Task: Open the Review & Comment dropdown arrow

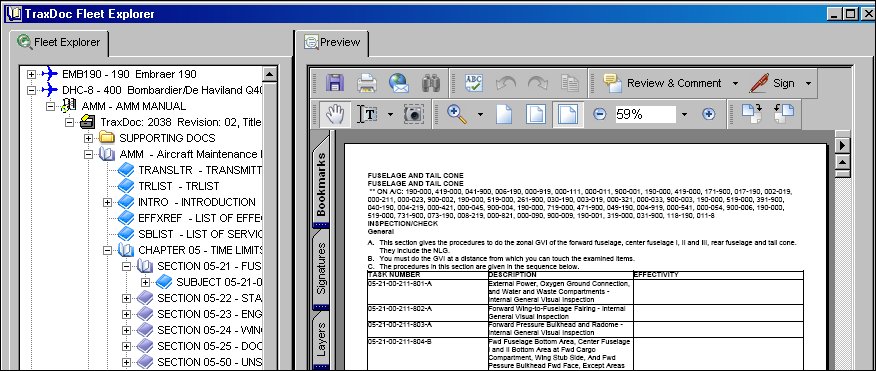Action: (x=735, y=84)
